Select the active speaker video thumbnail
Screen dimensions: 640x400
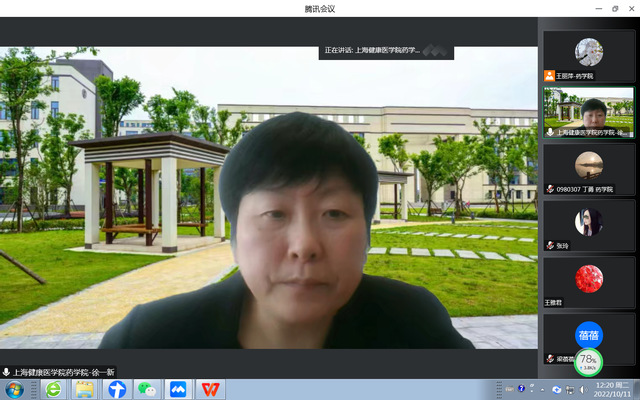click(x=588, y=112)
